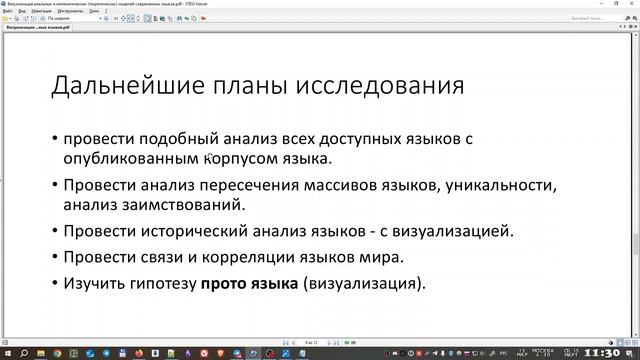Select the image selection tool

coord(162,18)
